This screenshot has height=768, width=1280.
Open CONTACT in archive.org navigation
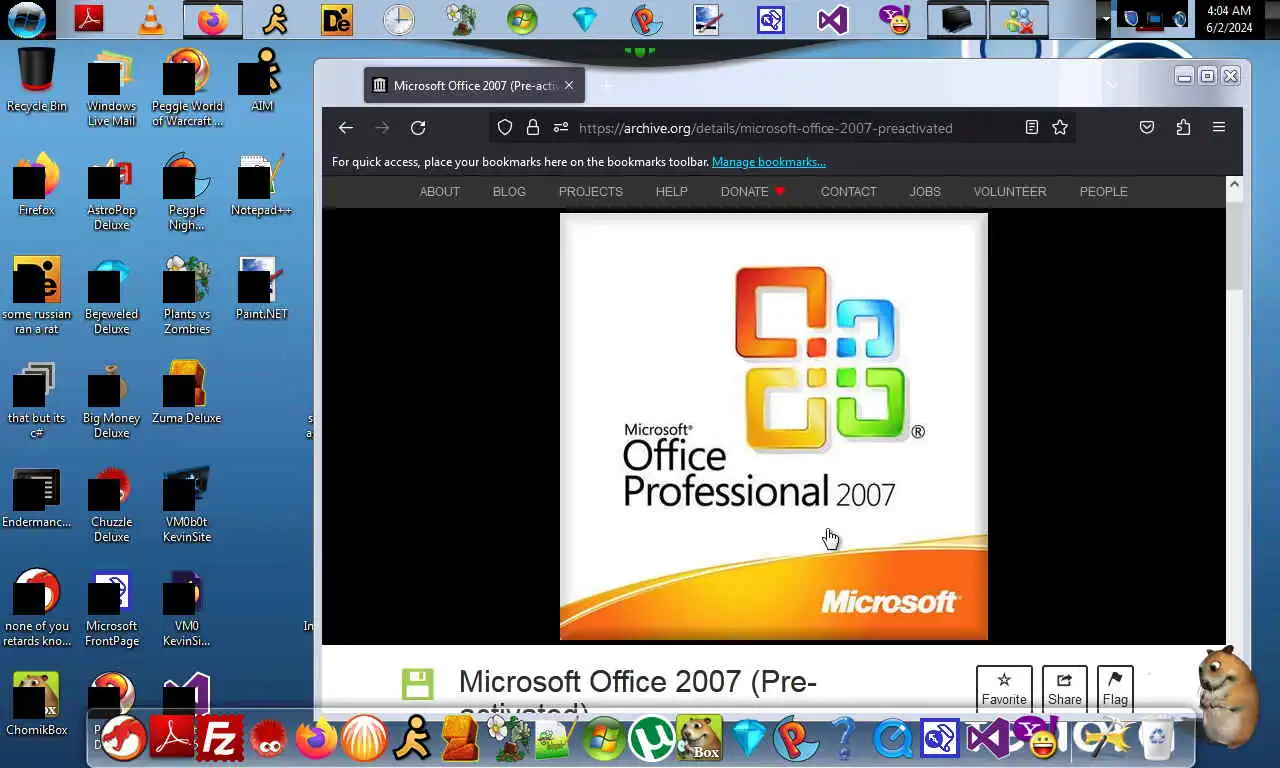click(849, 192)
